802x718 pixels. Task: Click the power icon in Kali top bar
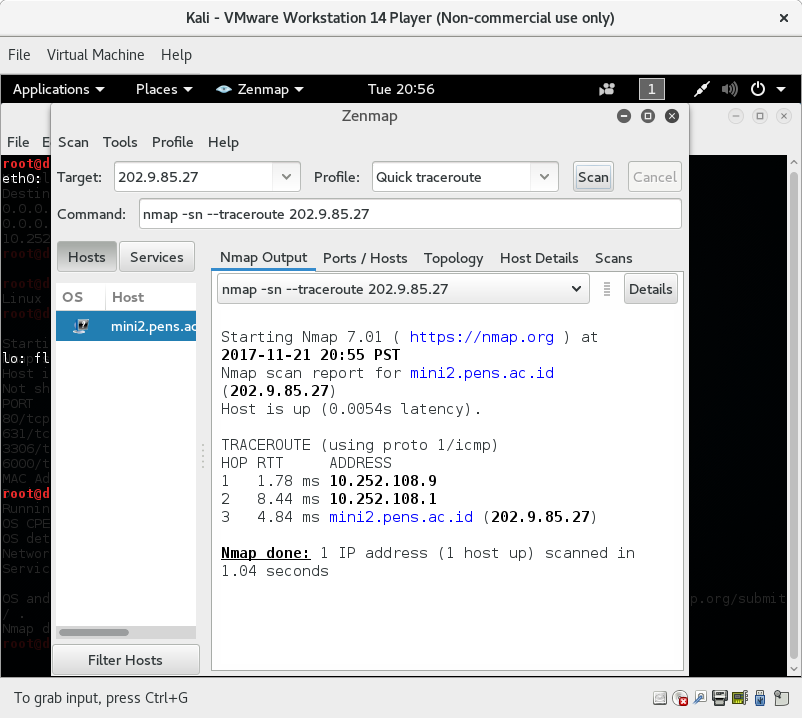click(x=758, y=89)
